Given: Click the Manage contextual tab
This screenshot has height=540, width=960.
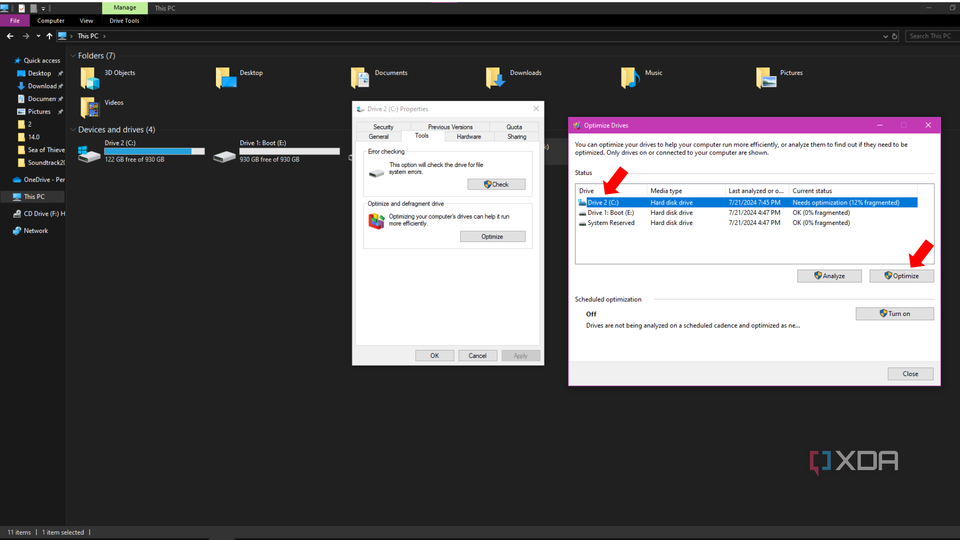Looking at the screenshot, I should [x=125, y=8].
